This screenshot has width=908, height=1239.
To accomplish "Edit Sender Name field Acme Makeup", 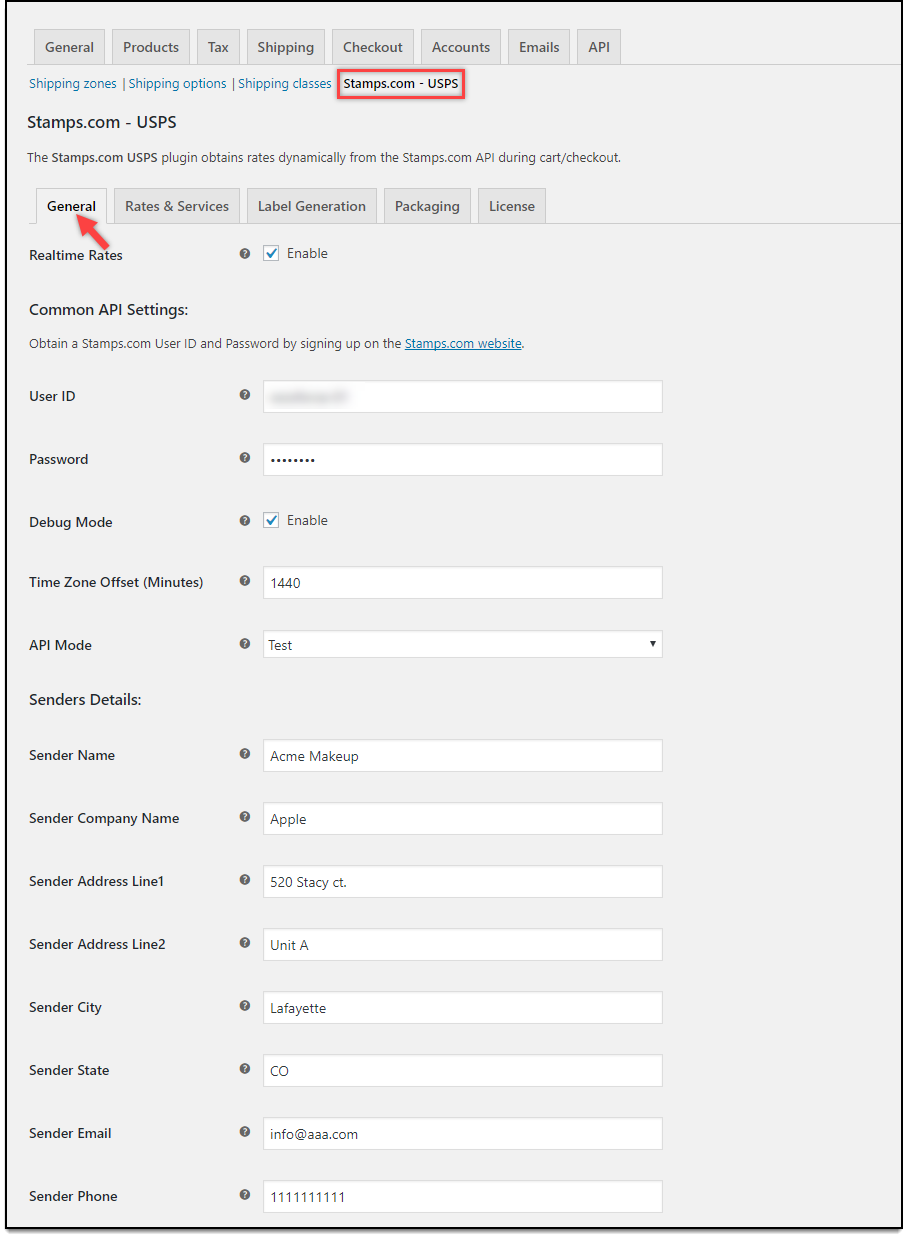I will [463, 755].
